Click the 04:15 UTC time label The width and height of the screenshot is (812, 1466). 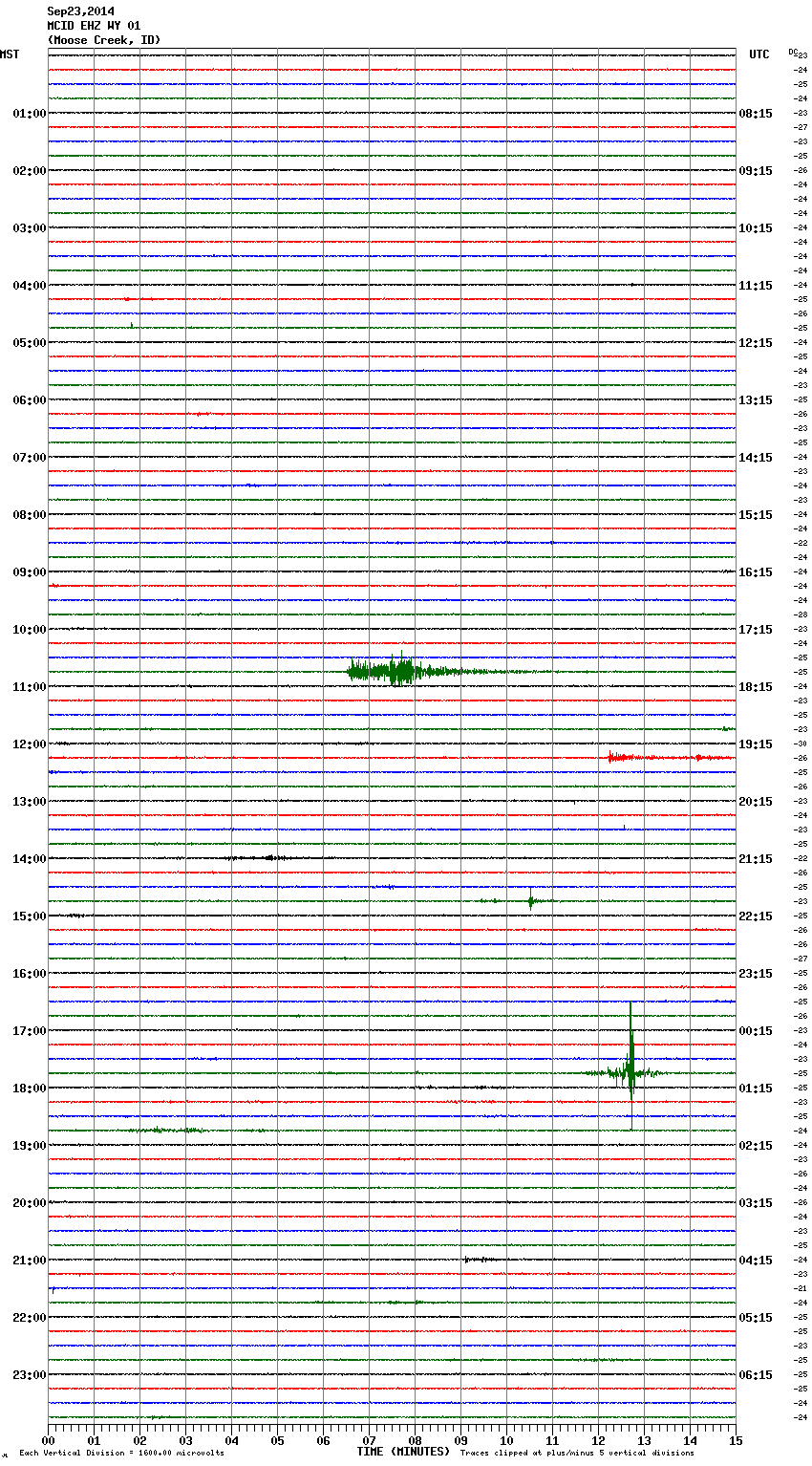click(756, 1261)
